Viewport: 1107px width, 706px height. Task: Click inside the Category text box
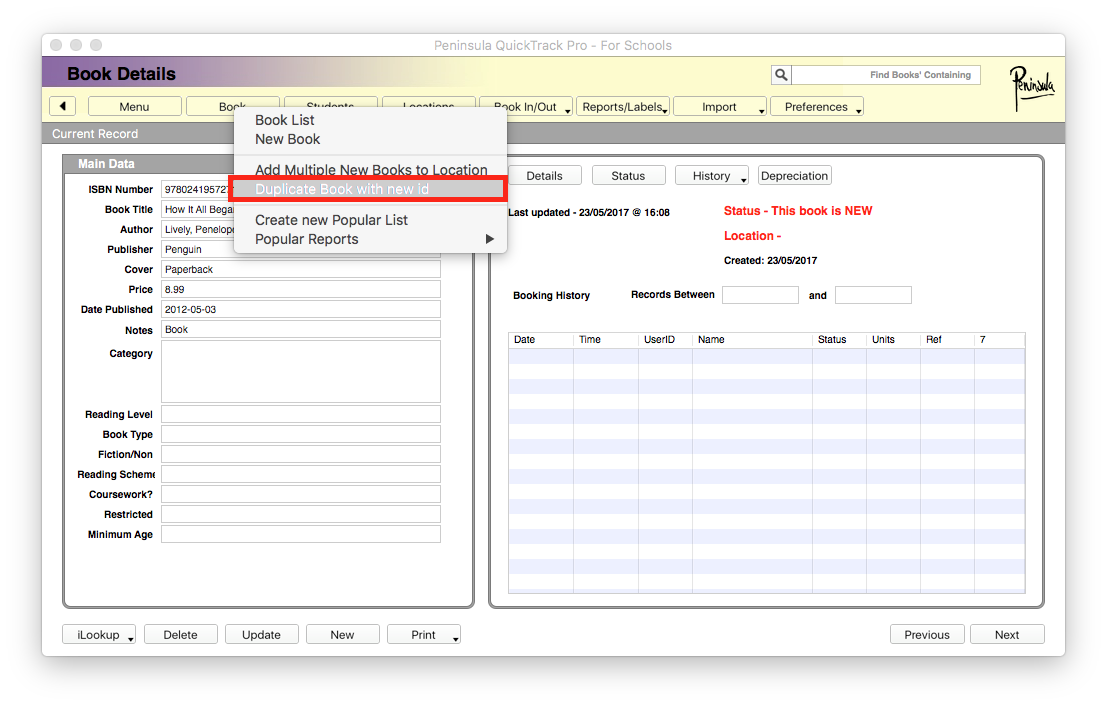[x=301, y=371]
